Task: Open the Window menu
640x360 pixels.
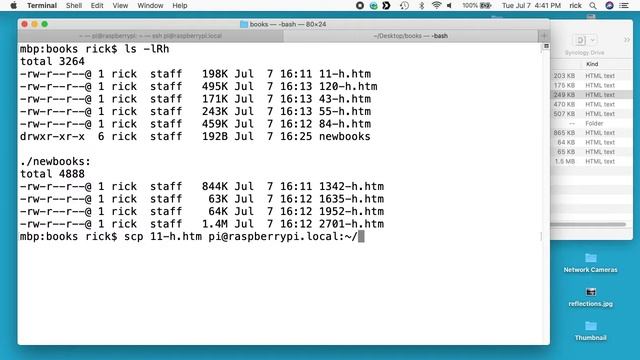Action: click(150, 5)
